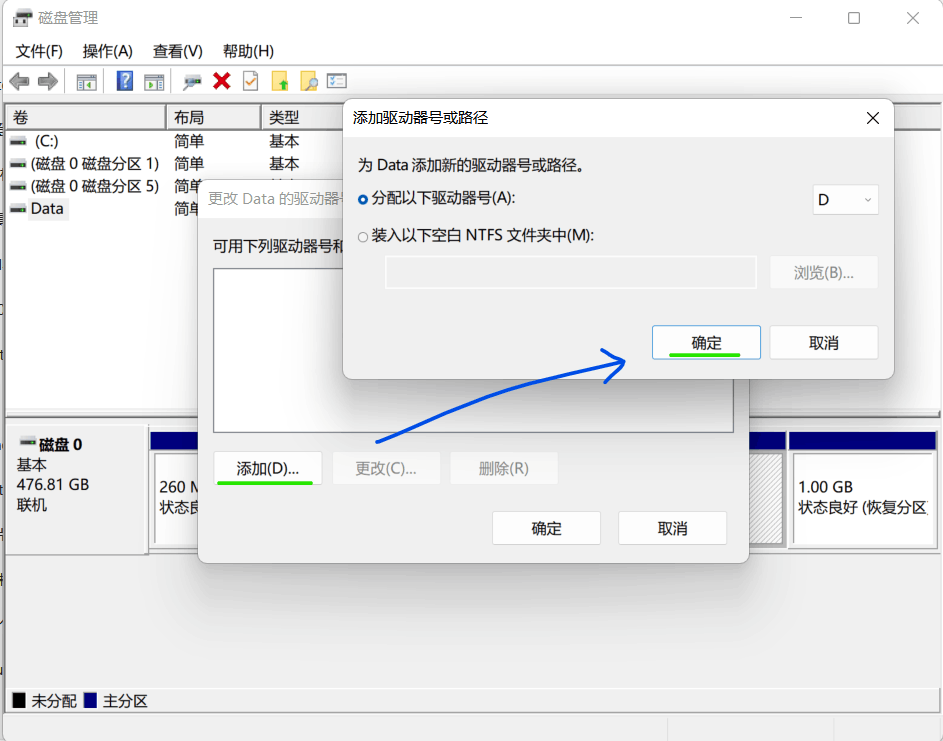Click the folder with magnifier icon
The height and width of the screenshot is (741, 943).
pyautogui.click(x=309, y=81)
